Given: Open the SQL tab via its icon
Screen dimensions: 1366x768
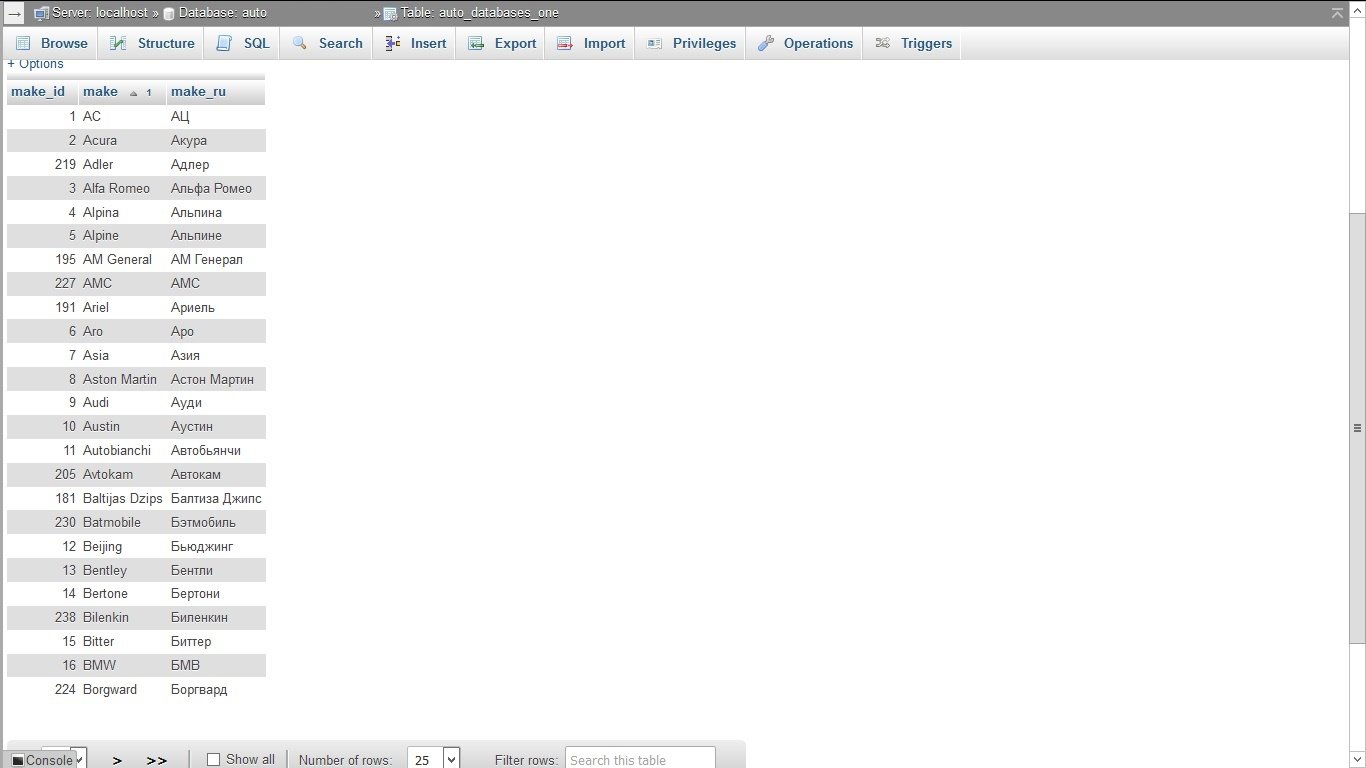Looking at the screenshot, I should click(x=224, y=43).
